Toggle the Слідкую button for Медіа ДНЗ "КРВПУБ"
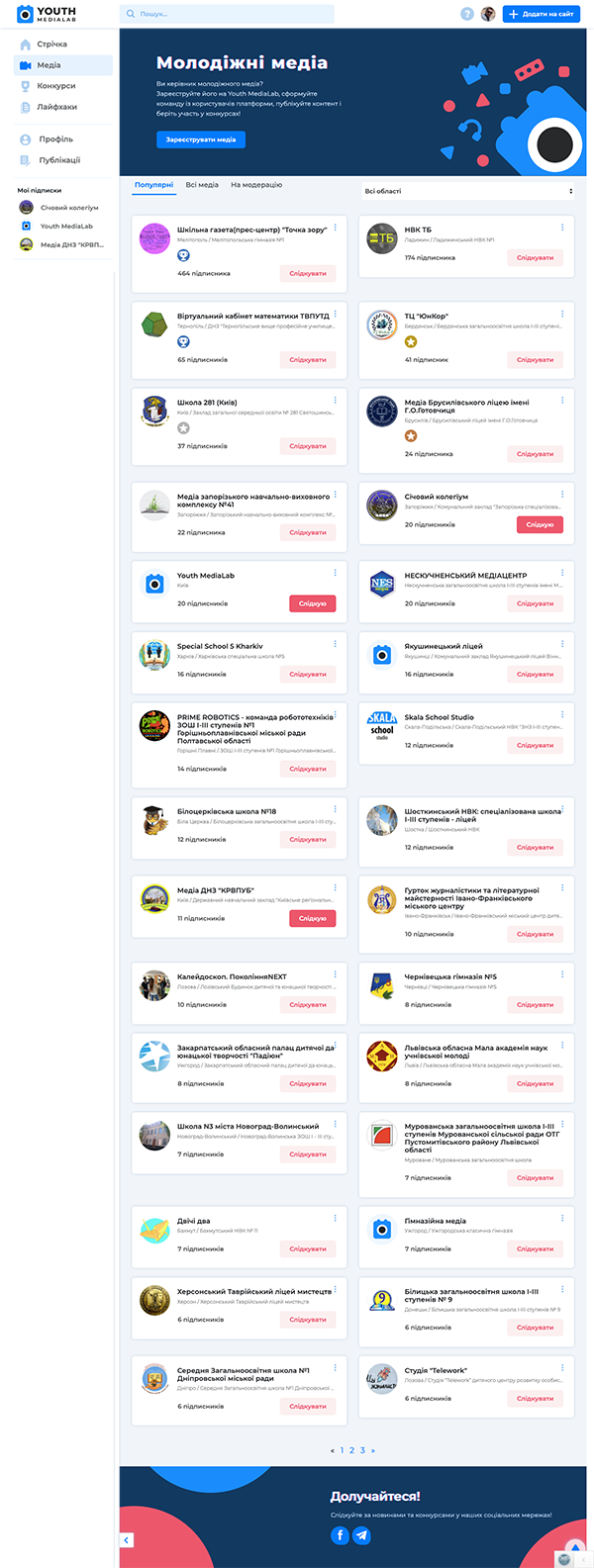This screenshot has height=1568, width=594. (312, 918)
